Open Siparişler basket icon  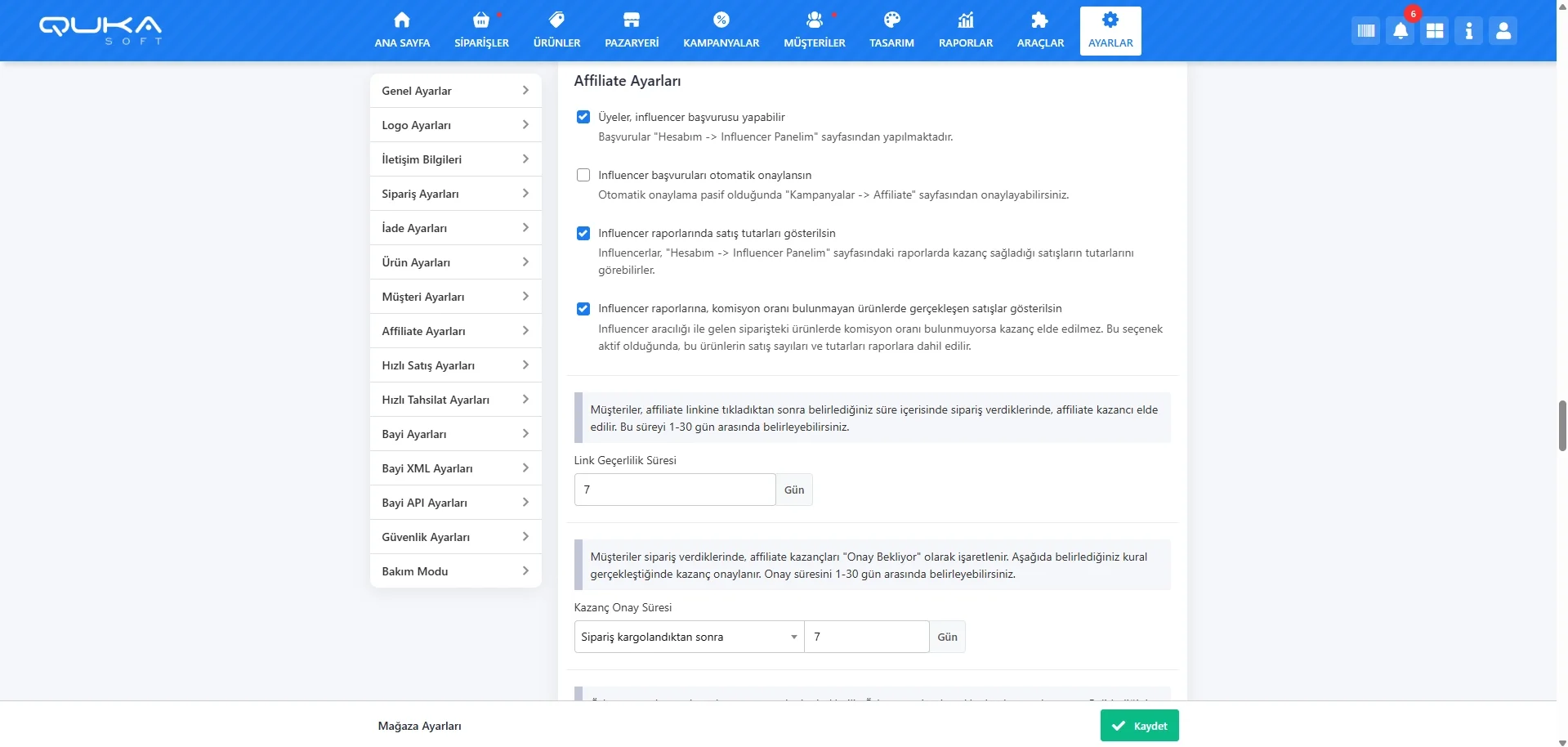coord(481,20)
